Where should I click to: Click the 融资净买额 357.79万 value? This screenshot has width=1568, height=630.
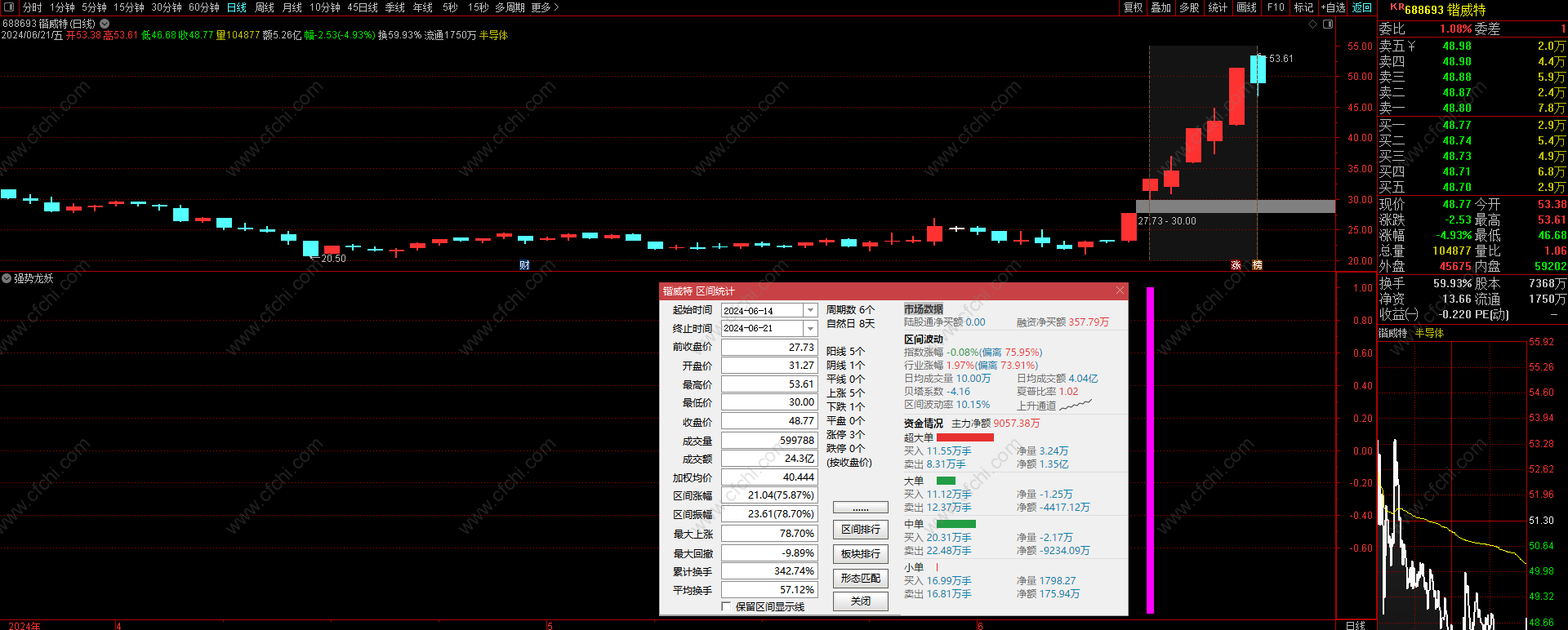(1089, 322)
